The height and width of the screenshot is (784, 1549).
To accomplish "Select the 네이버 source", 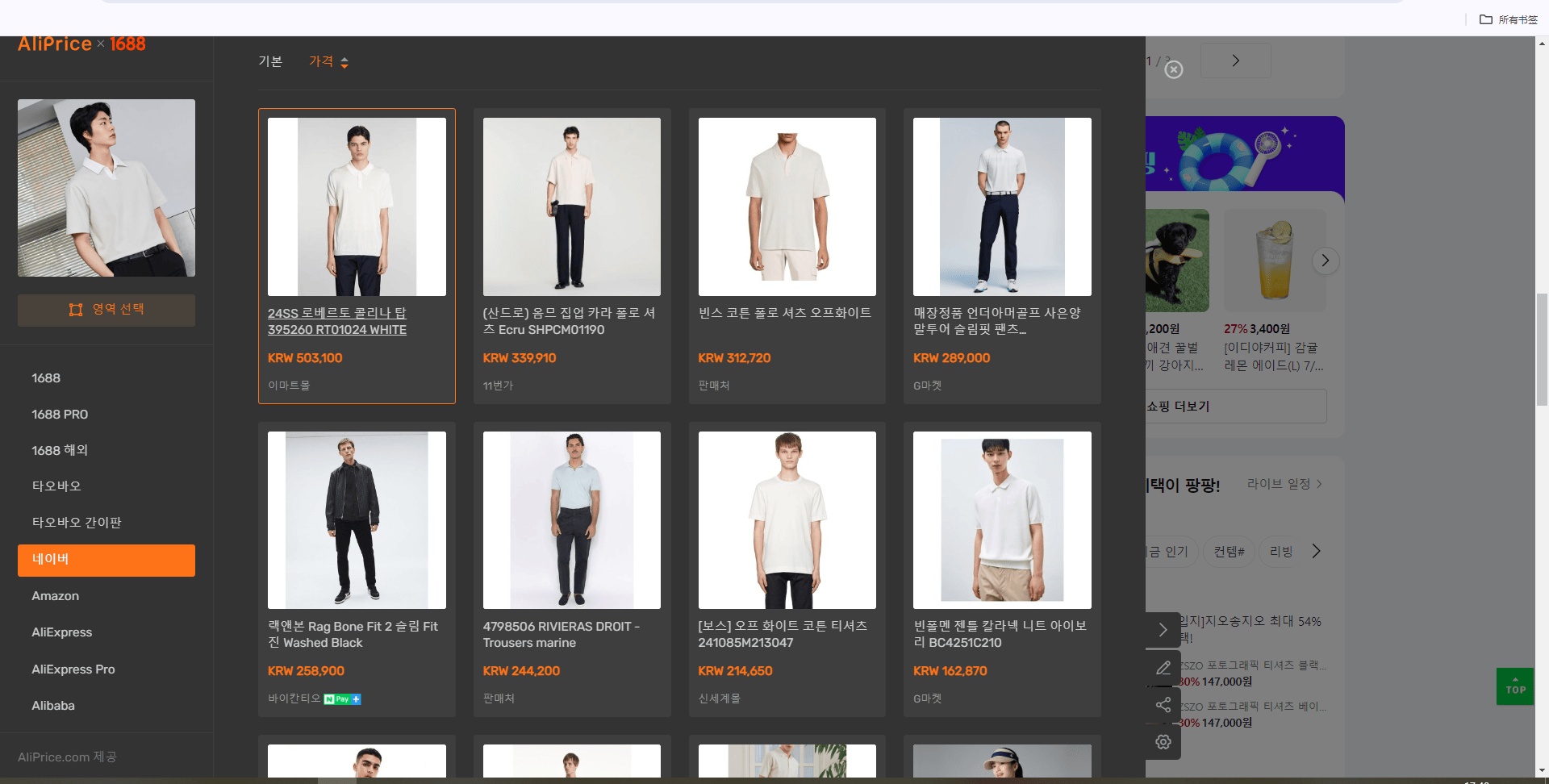I will [x=106, y=561].
